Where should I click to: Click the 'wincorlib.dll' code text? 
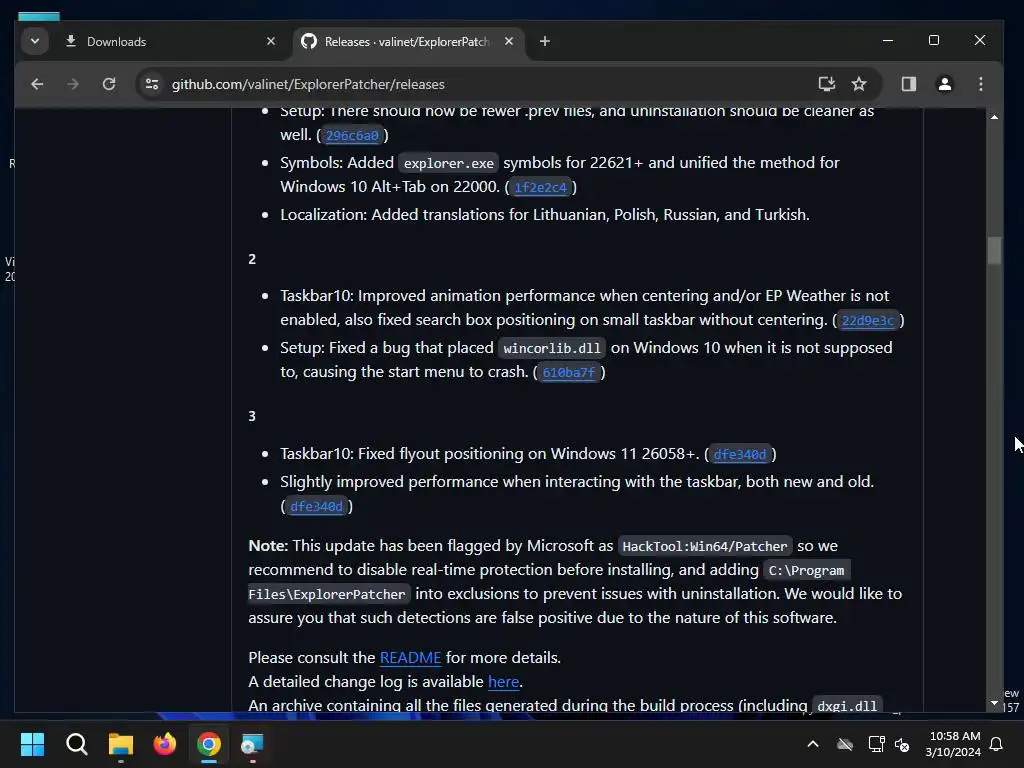pyautogui.click(x=552, y=349)
